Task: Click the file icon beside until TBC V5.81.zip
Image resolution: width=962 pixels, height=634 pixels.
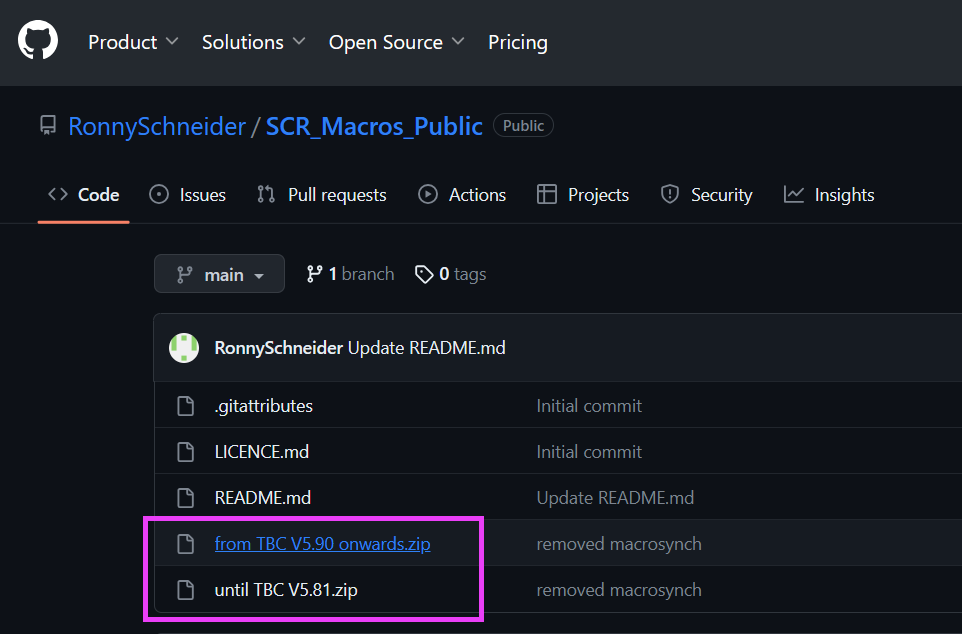Action: click(x=185, y=590)
